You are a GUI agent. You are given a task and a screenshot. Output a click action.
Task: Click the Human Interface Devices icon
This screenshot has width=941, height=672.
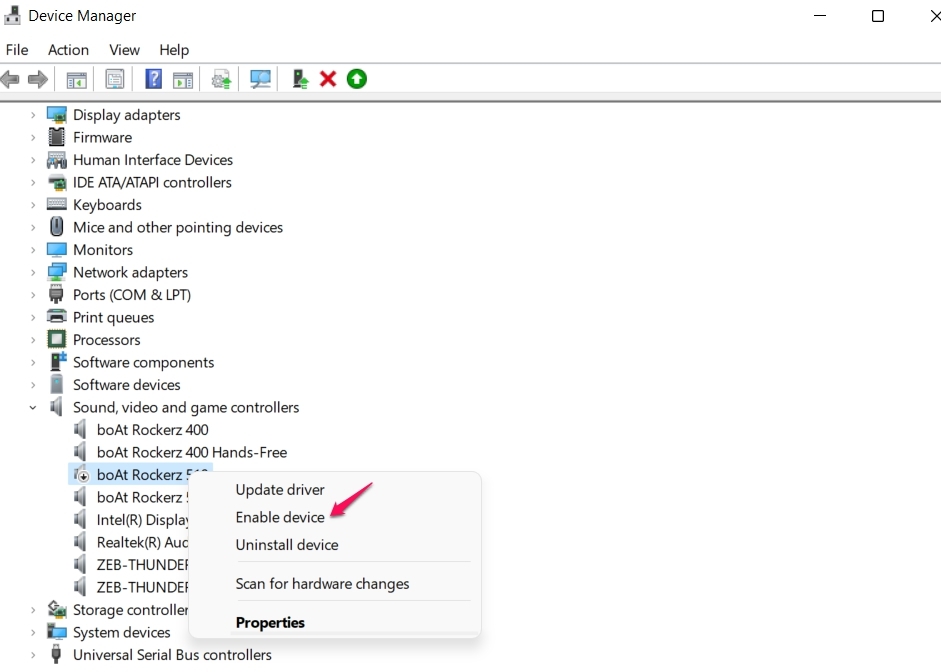pos(56,160)
